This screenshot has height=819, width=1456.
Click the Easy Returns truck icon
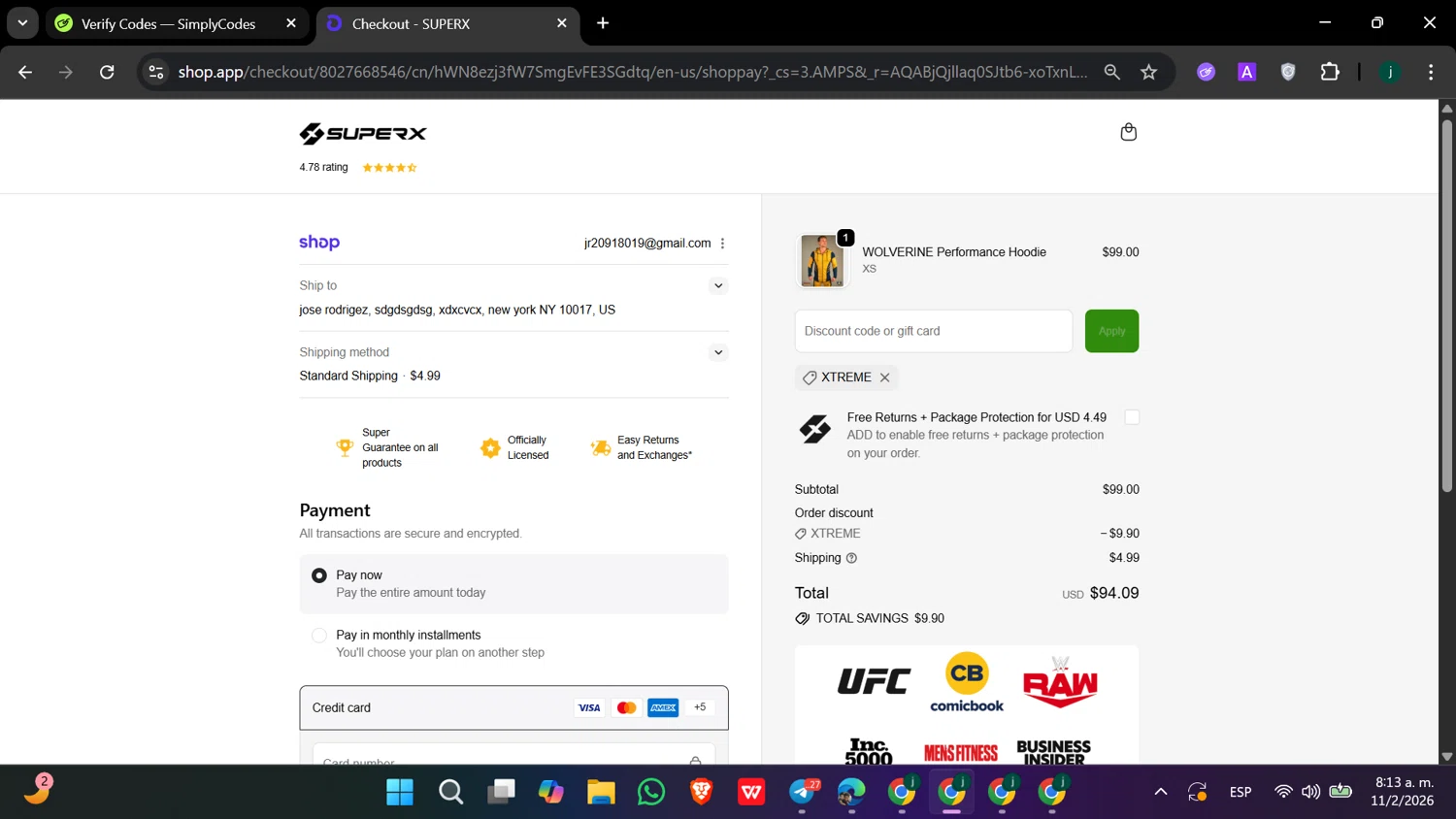point(601,447)
